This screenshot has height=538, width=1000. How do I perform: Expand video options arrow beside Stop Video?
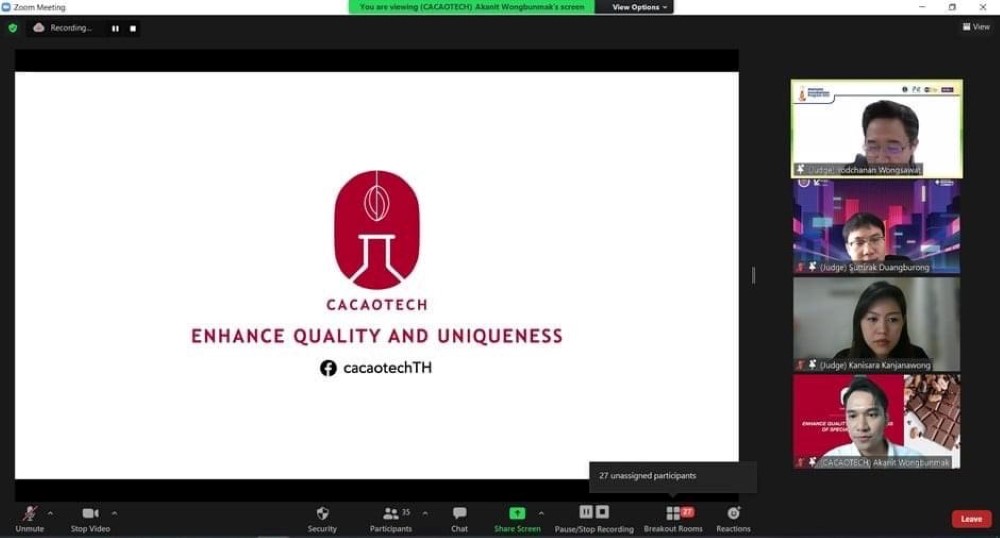pyautogui.click(x=114, y=513)
